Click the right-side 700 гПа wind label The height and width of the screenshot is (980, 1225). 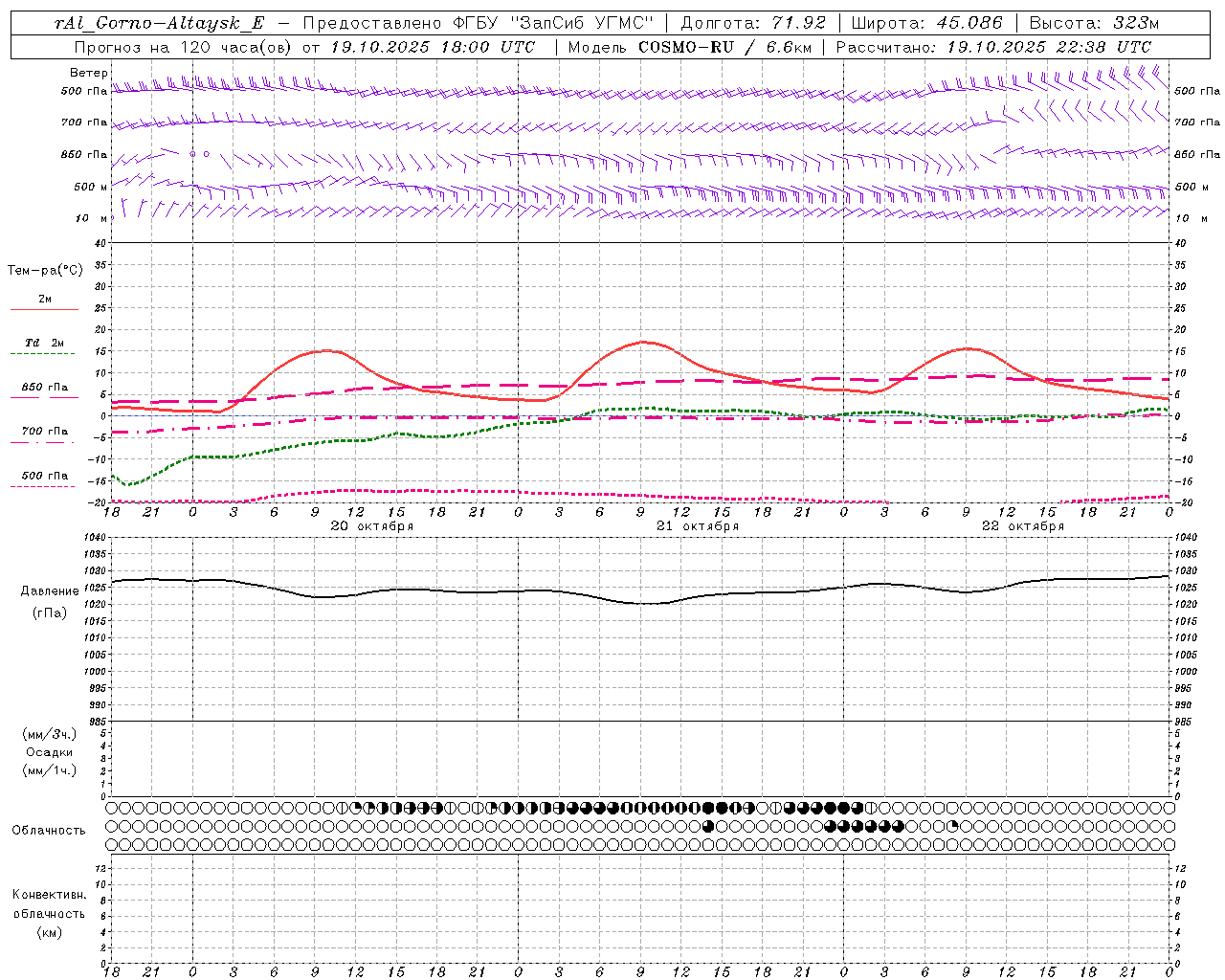coord(1197,122)
